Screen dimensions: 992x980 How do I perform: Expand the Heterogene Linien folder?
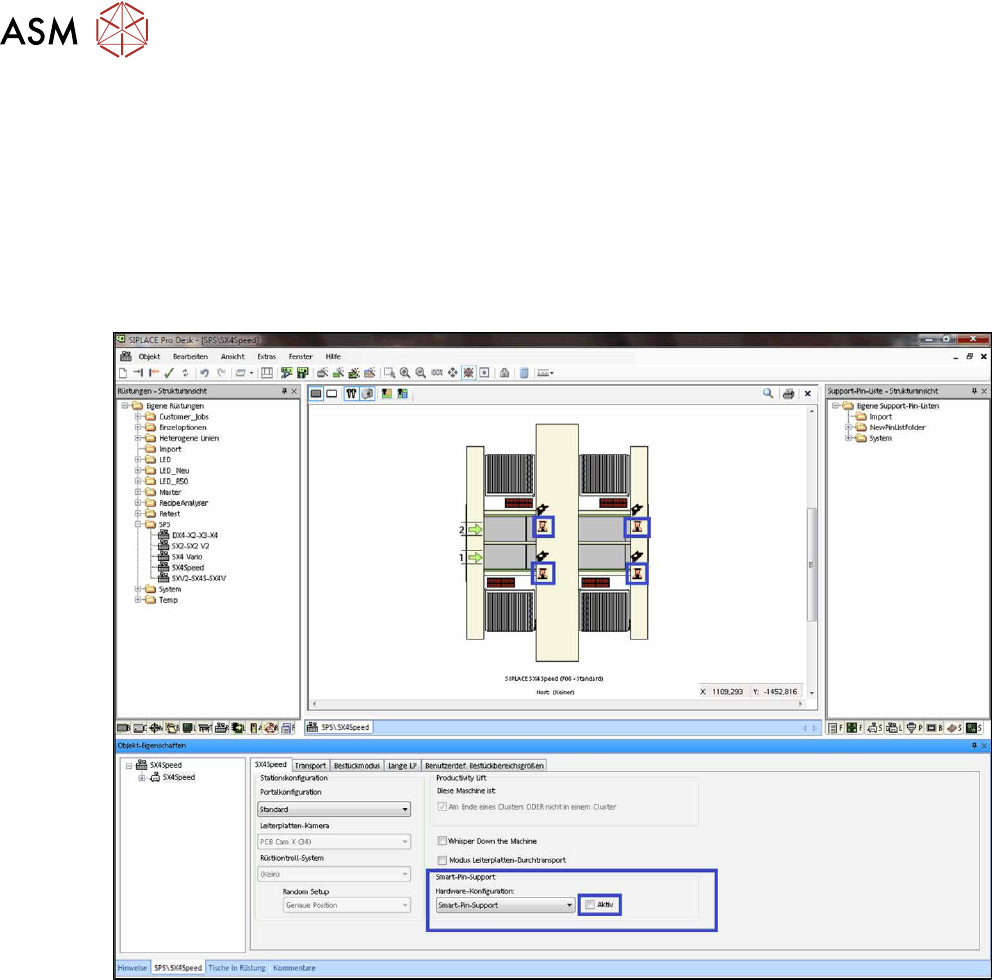[x=138, y=438]
